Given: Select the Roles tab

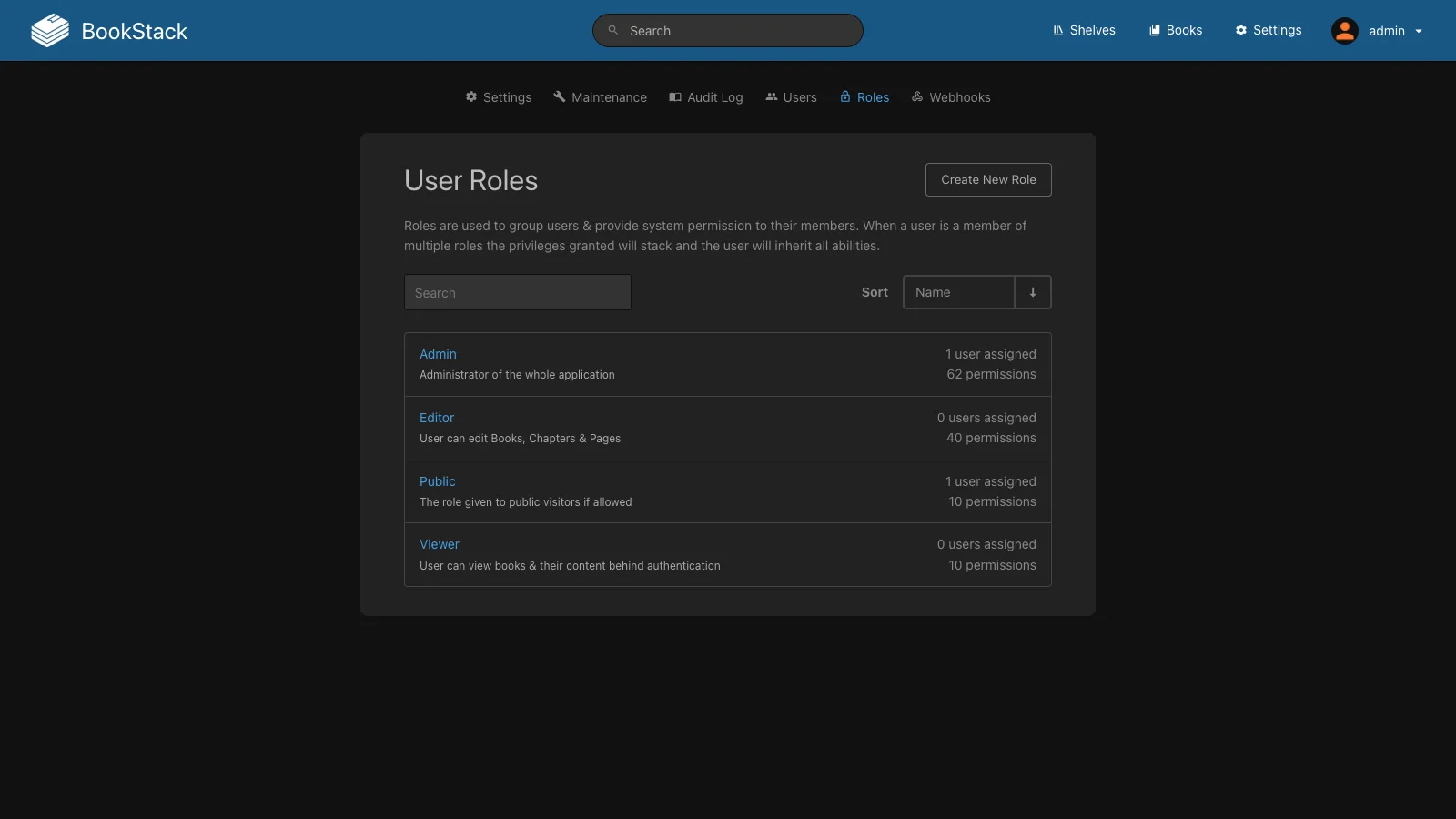Looking at the screenshot, I should (864, 97).
